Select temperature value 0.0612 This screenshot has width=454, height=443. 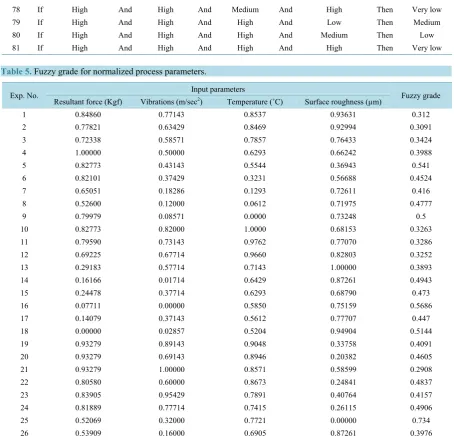(x=255, y=204)
